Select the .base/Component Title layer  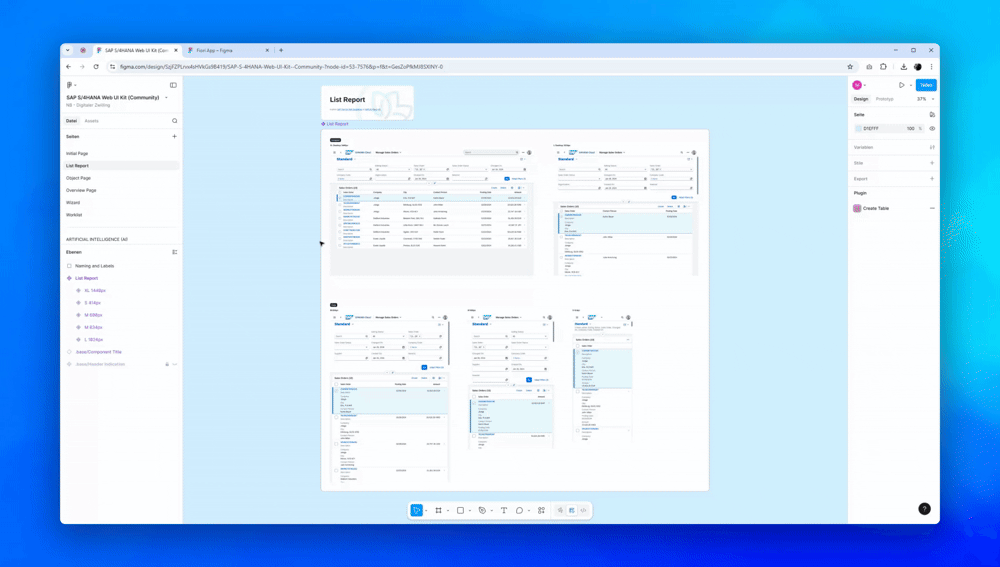[98, 352]
